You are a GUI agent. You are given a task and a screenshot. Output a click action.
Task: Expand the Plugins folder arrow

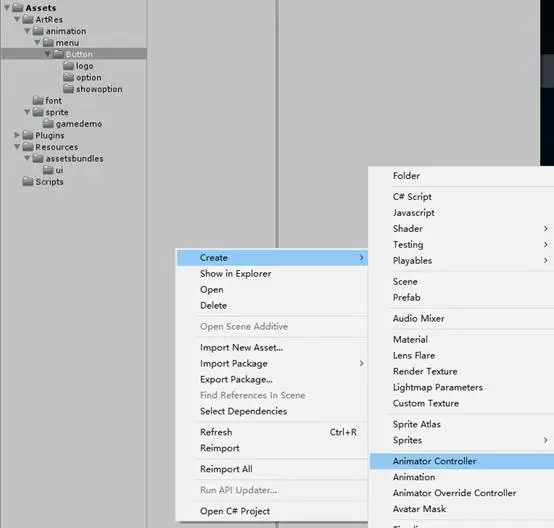pyautogui.click(x=17, y=135)
